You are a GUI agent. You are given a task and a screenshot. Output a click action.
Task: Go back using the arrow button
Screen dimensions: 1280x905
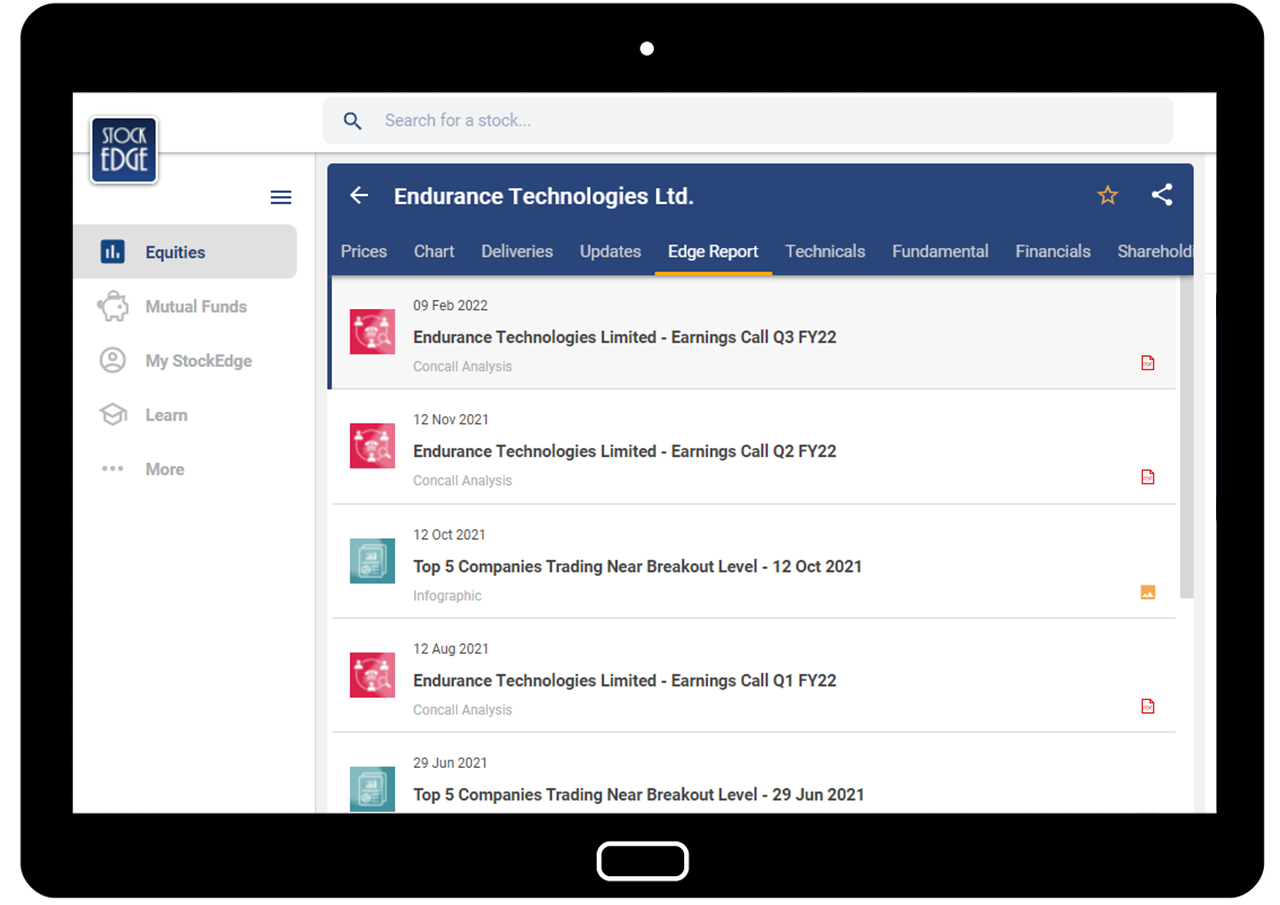358,195
